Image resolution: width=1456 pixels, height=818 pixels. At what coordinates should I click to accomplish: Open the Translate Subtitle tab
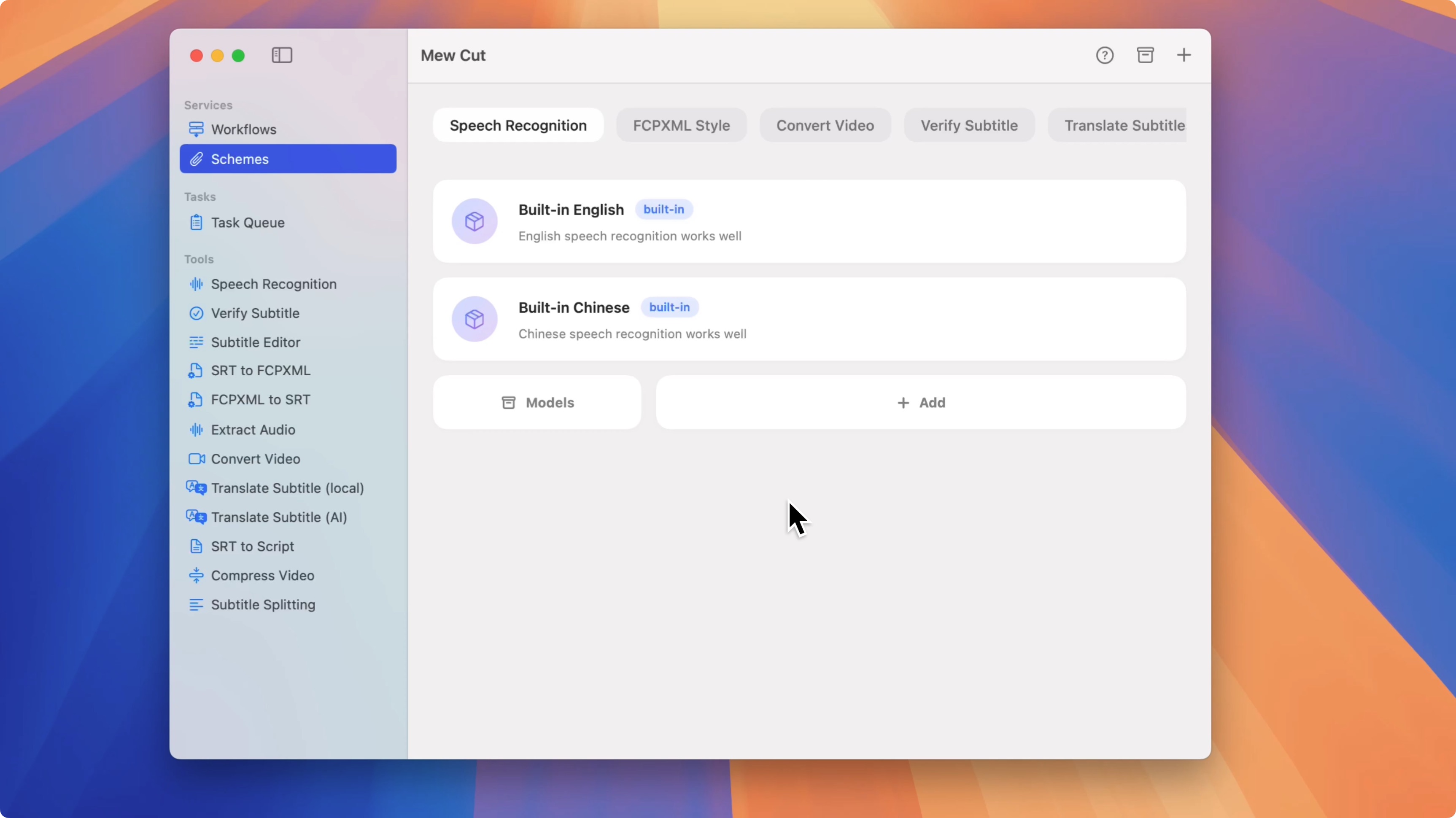(1124, 125)
